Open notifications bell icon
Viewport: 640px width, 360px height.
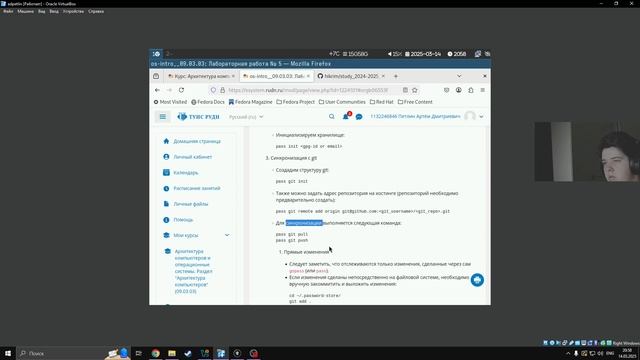pos(346,117)
